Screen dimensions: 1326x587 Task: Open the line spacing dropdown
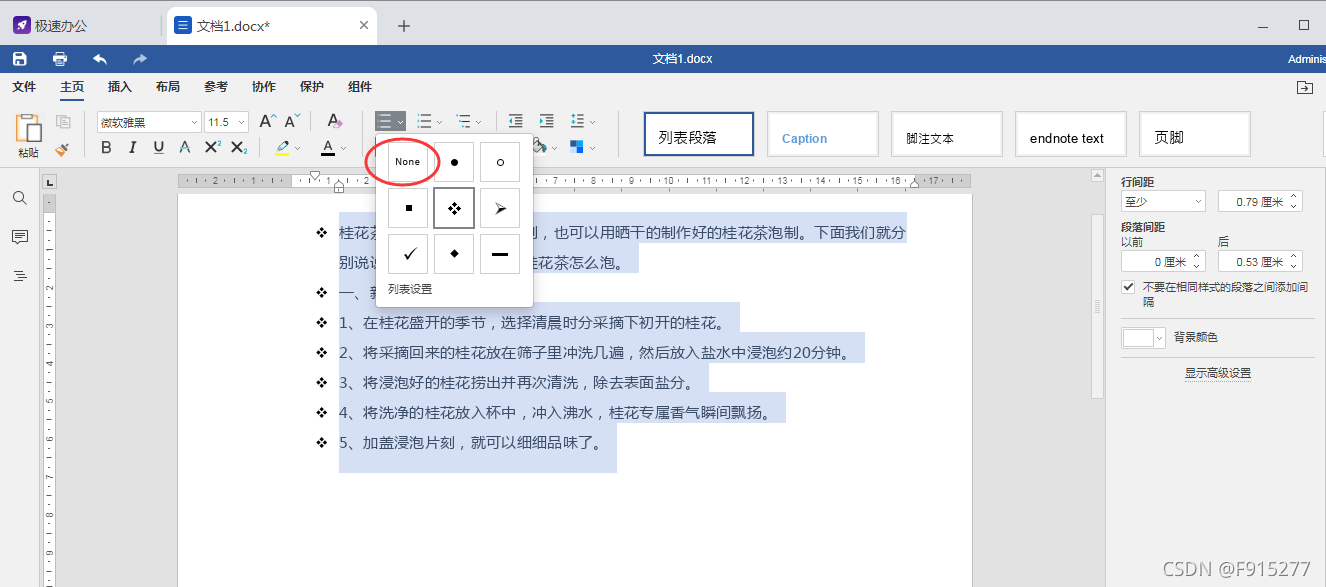point(591,122)
